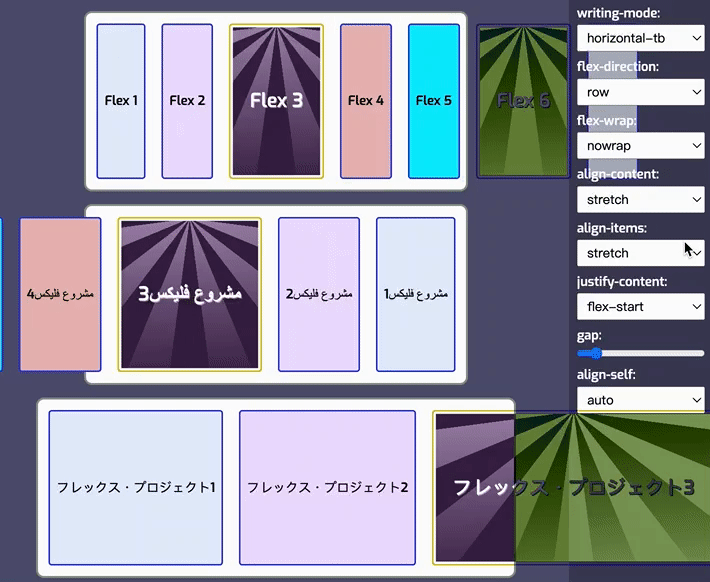Open the justify-content dropdown showing flex-start
The width and height of the screenshot is (710, 582).
point(640,307)
